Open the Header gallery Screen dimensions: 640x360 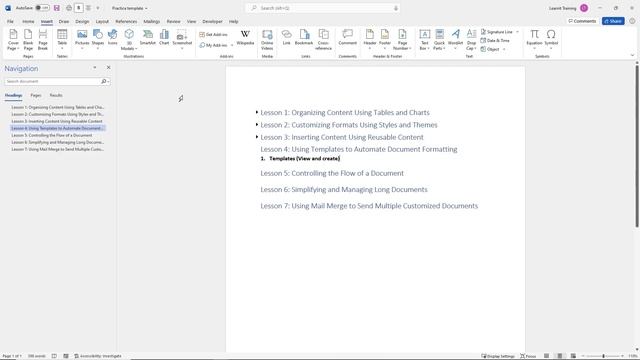(x=370, y=40)
